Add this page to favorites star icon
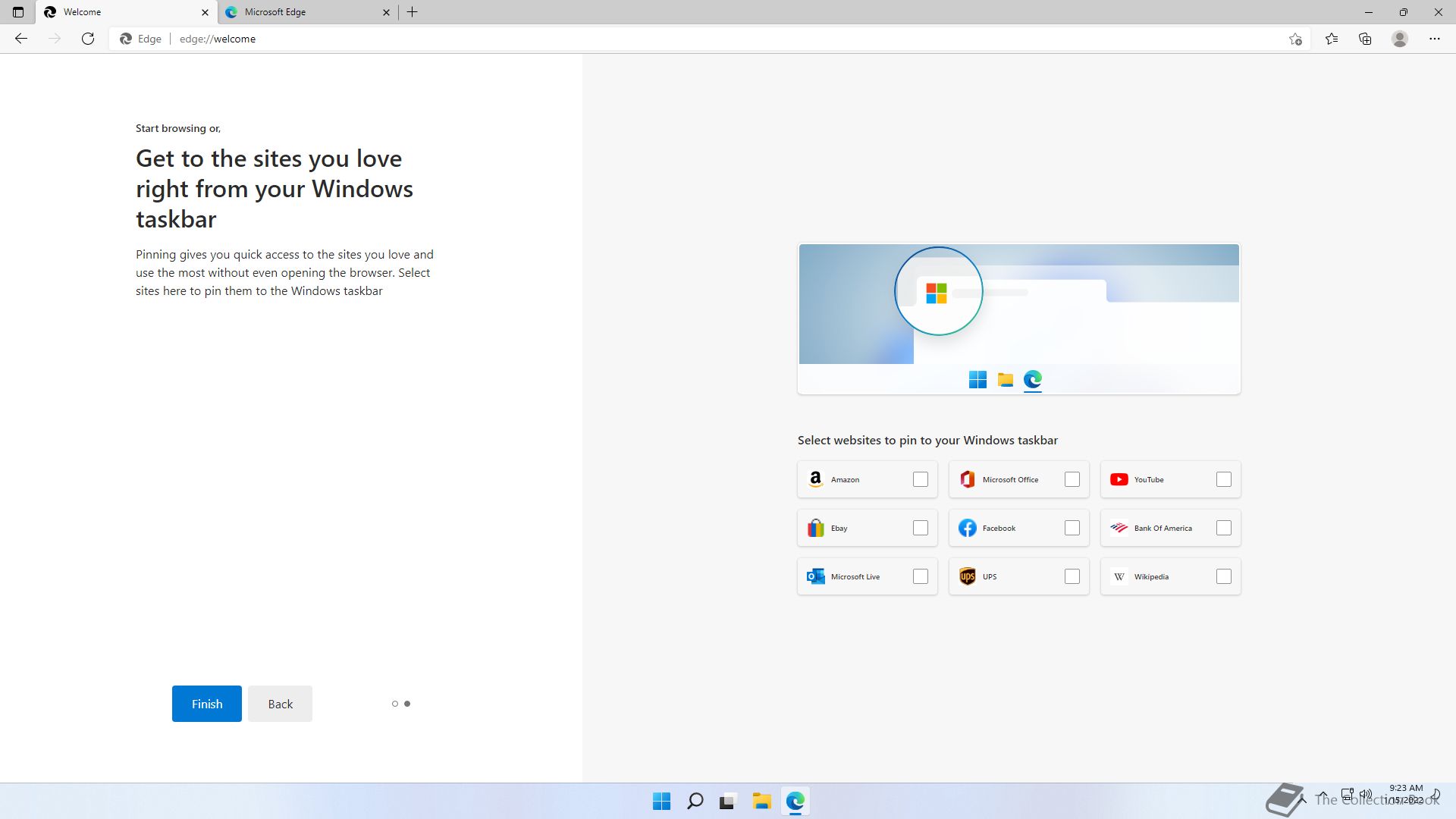 coord(1295,39)
